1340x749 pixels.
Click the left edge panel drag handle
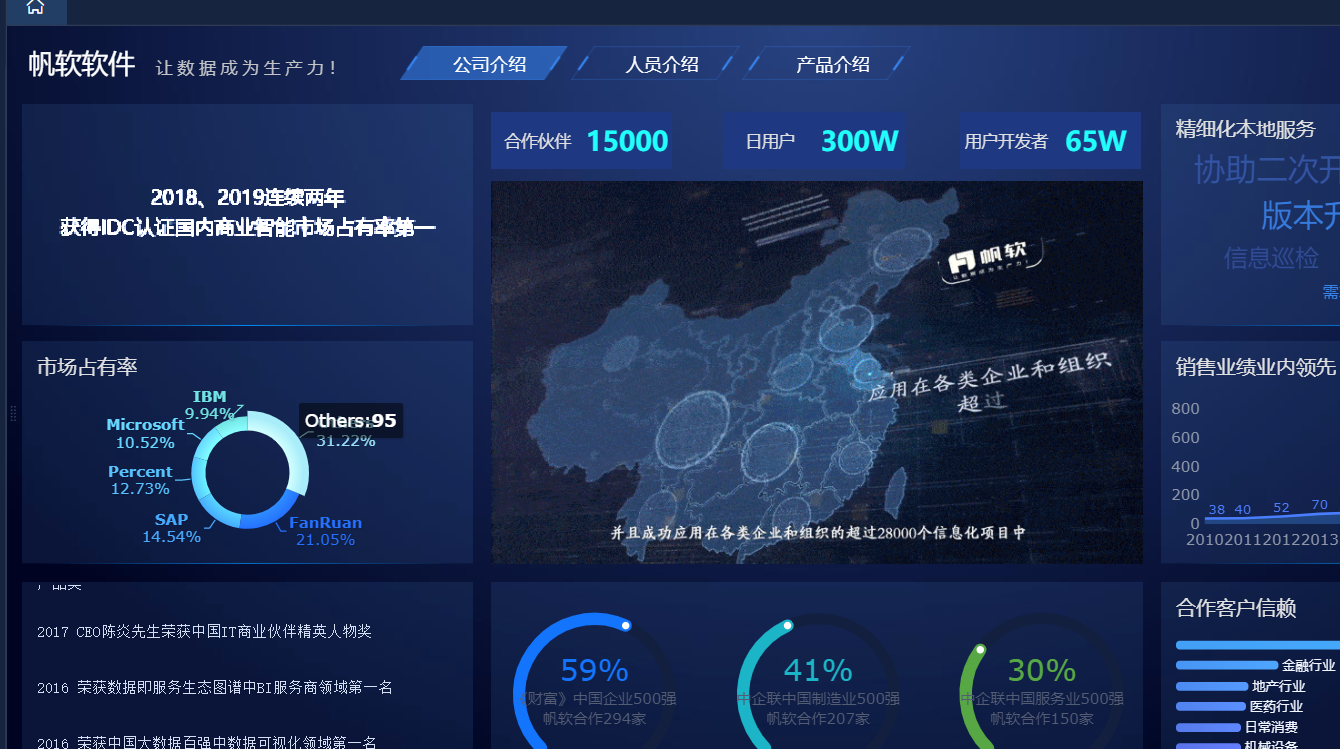click(13, 413)
